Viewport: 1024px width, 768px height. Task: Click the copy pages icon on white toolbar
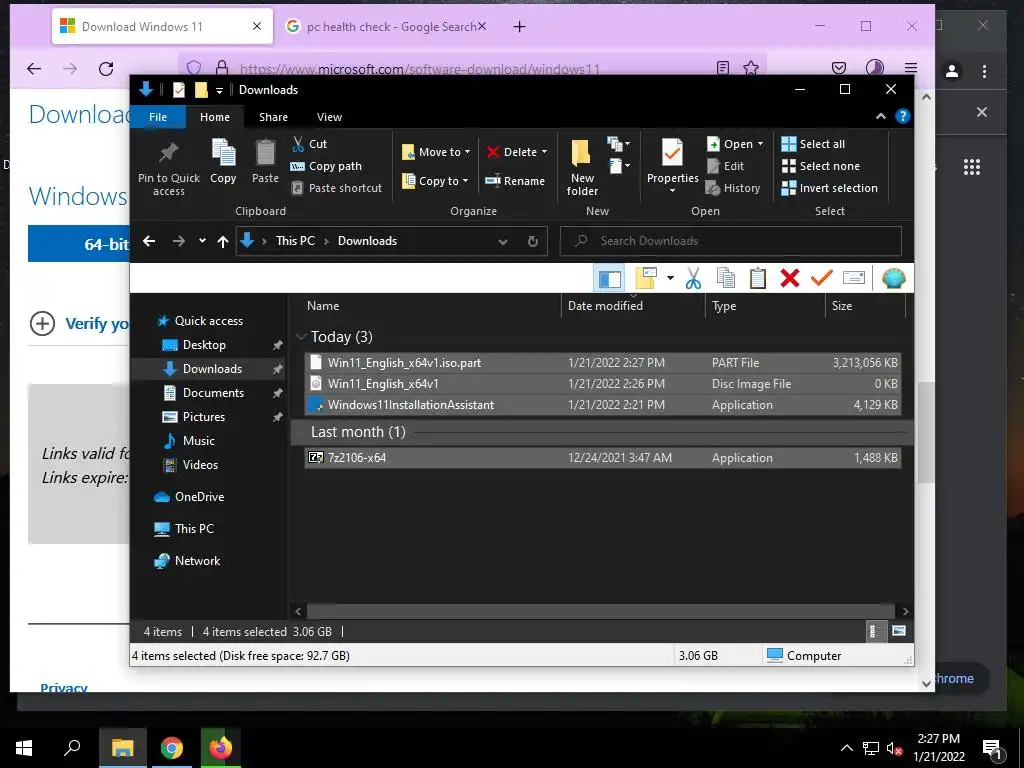click(x=726, y=278)
